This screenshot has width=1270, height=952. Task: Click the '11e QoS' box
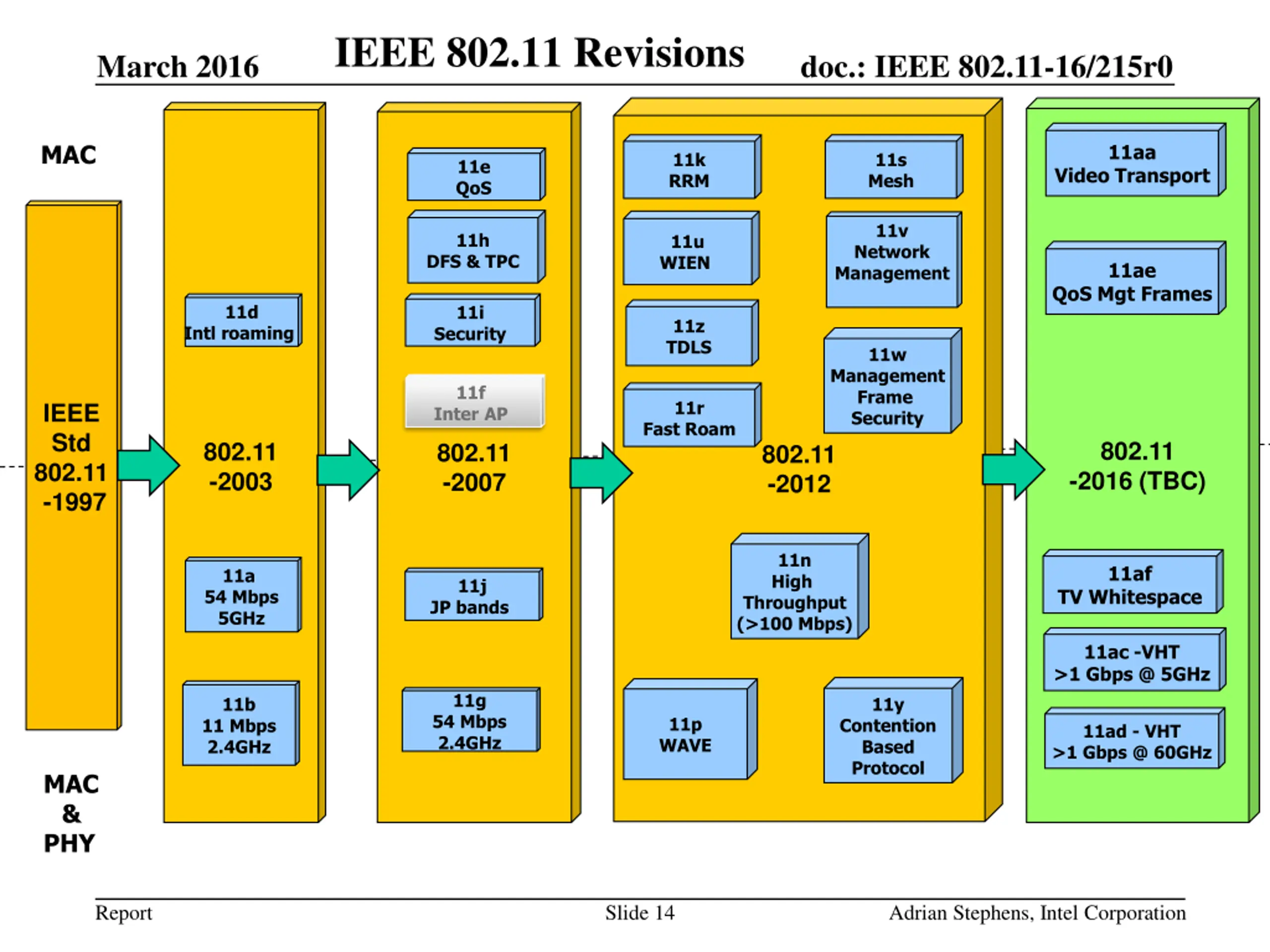pyautogui.click(x=476, y=175)
